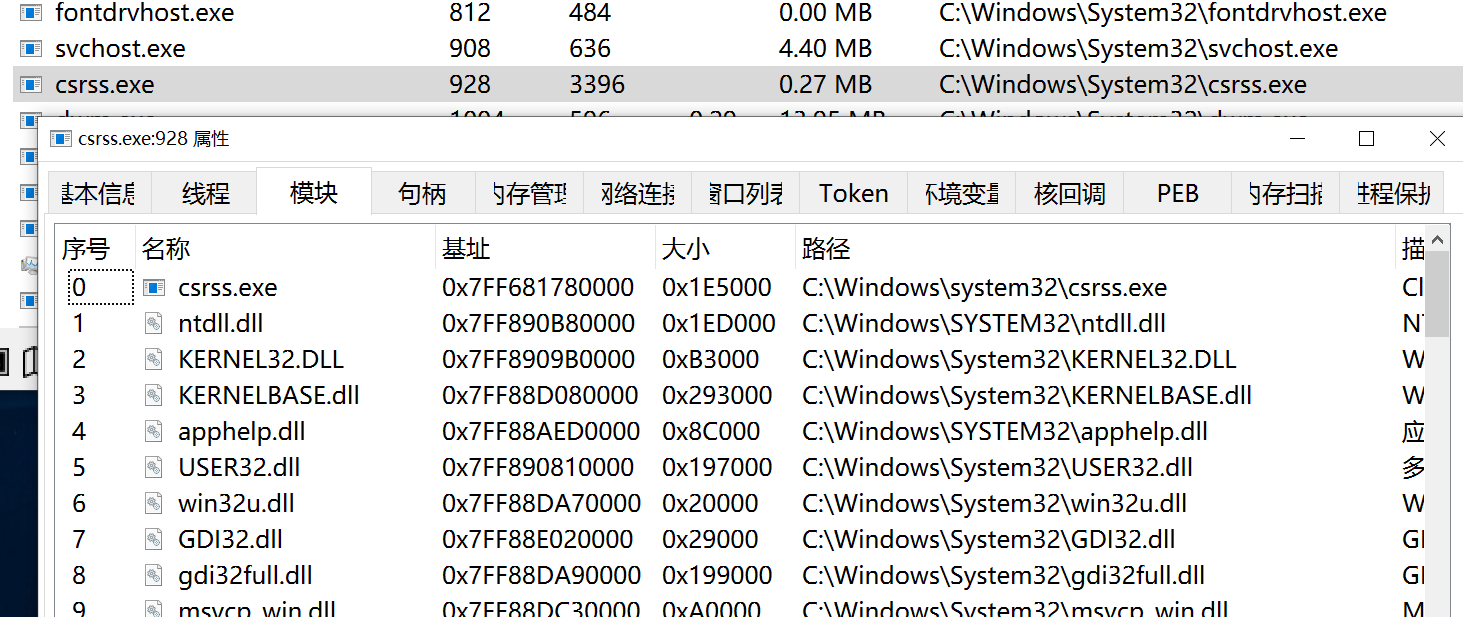The image size is (1463, 617).
Task: Open the Token tab
Action: (853, 193)
